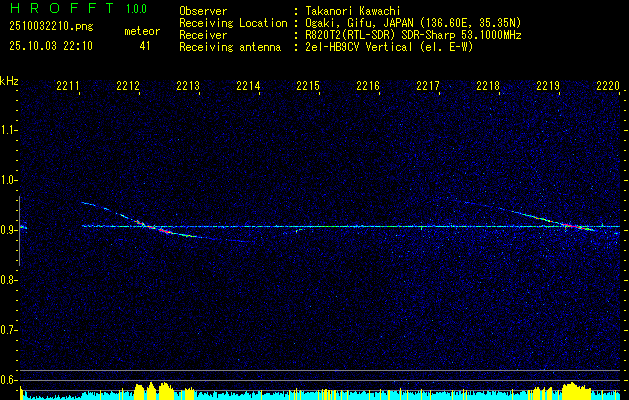Click the 2el-HB9CV antenna description
The width and height of the screenshot is (629, 400).
coord(389,47)
